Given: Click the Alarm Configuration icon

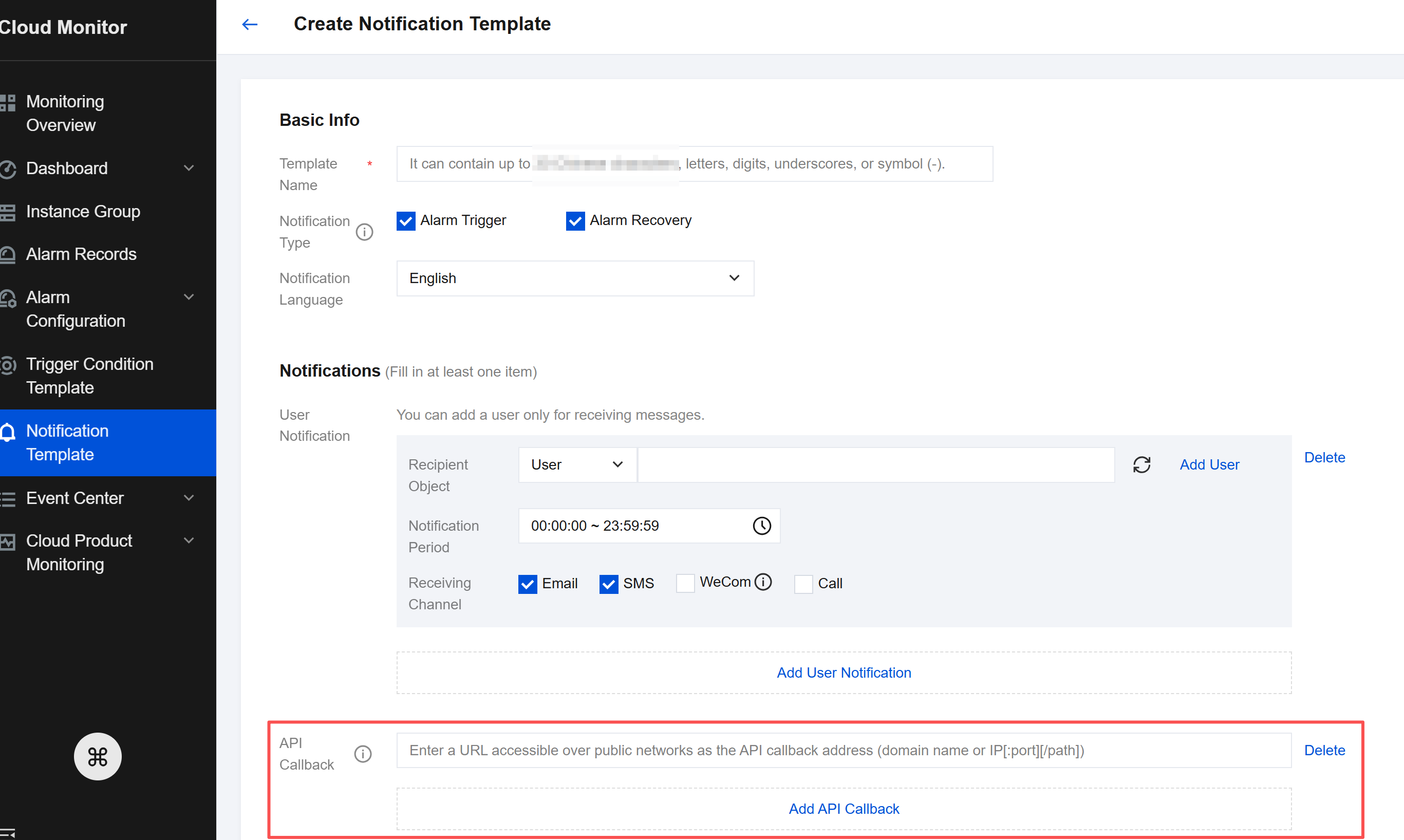Looking at the screenshot, I should coord(7,298).
